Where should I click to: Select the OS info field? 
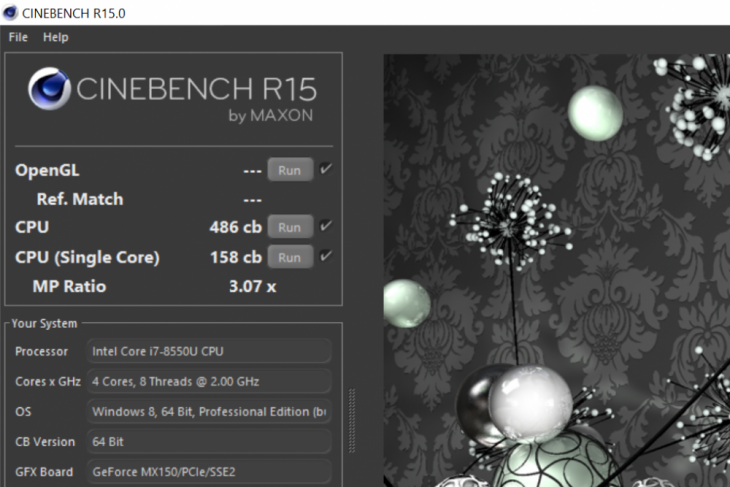[209, 412]
